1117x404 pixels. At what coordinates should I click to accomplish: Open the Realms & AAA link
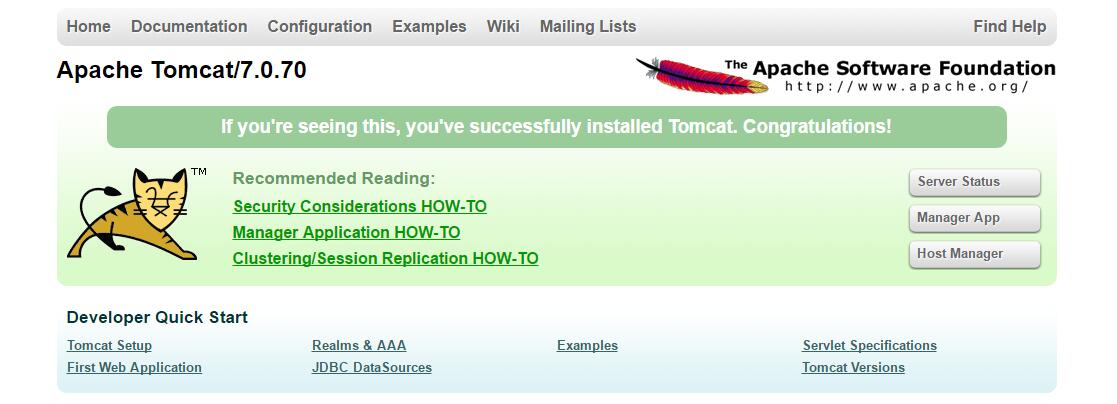click(x=359, y=346)
